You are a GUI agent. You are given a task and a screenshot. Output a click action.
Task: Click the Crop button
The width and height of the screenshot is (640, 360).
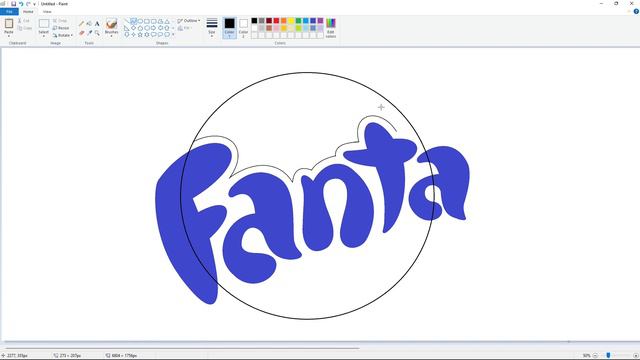coord(60,20)
